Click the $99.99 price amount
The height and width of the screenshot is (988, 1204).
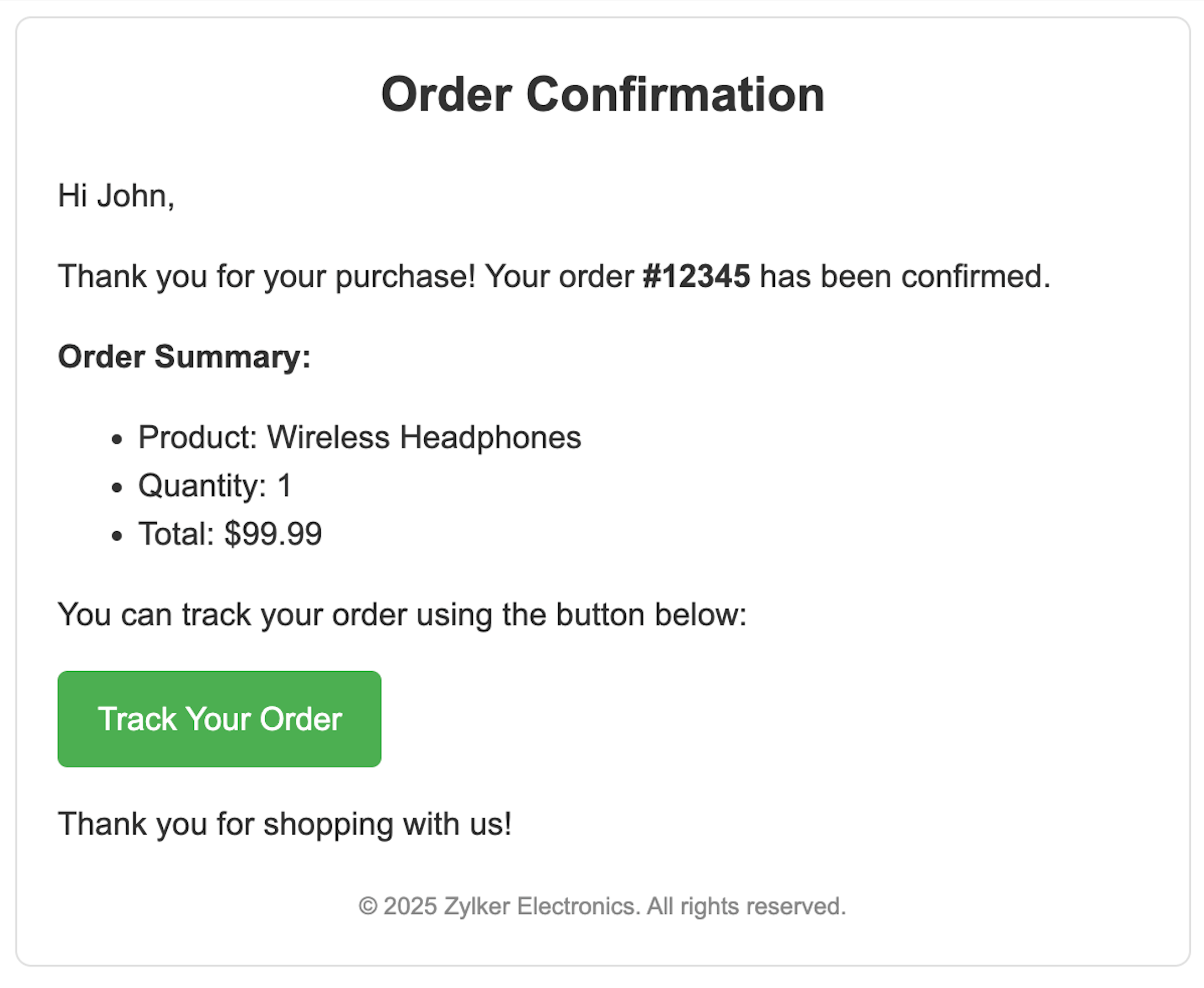point(273,534)
